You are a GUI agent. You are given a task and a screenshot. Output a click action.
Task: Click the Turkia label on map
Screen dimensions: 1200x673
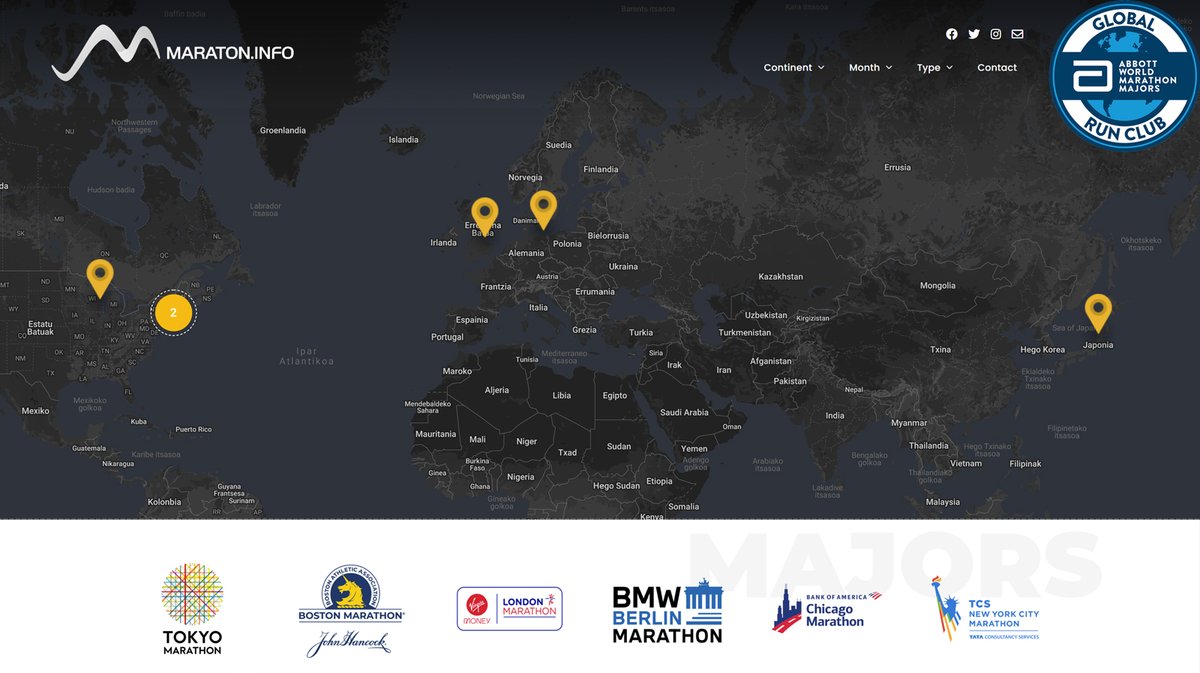(641, 333)
